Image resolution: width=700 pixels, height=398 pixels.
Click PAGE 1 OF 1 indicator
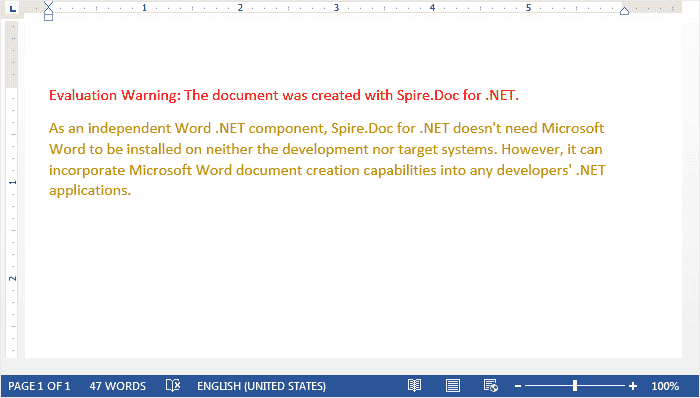[x=39, y=386]
